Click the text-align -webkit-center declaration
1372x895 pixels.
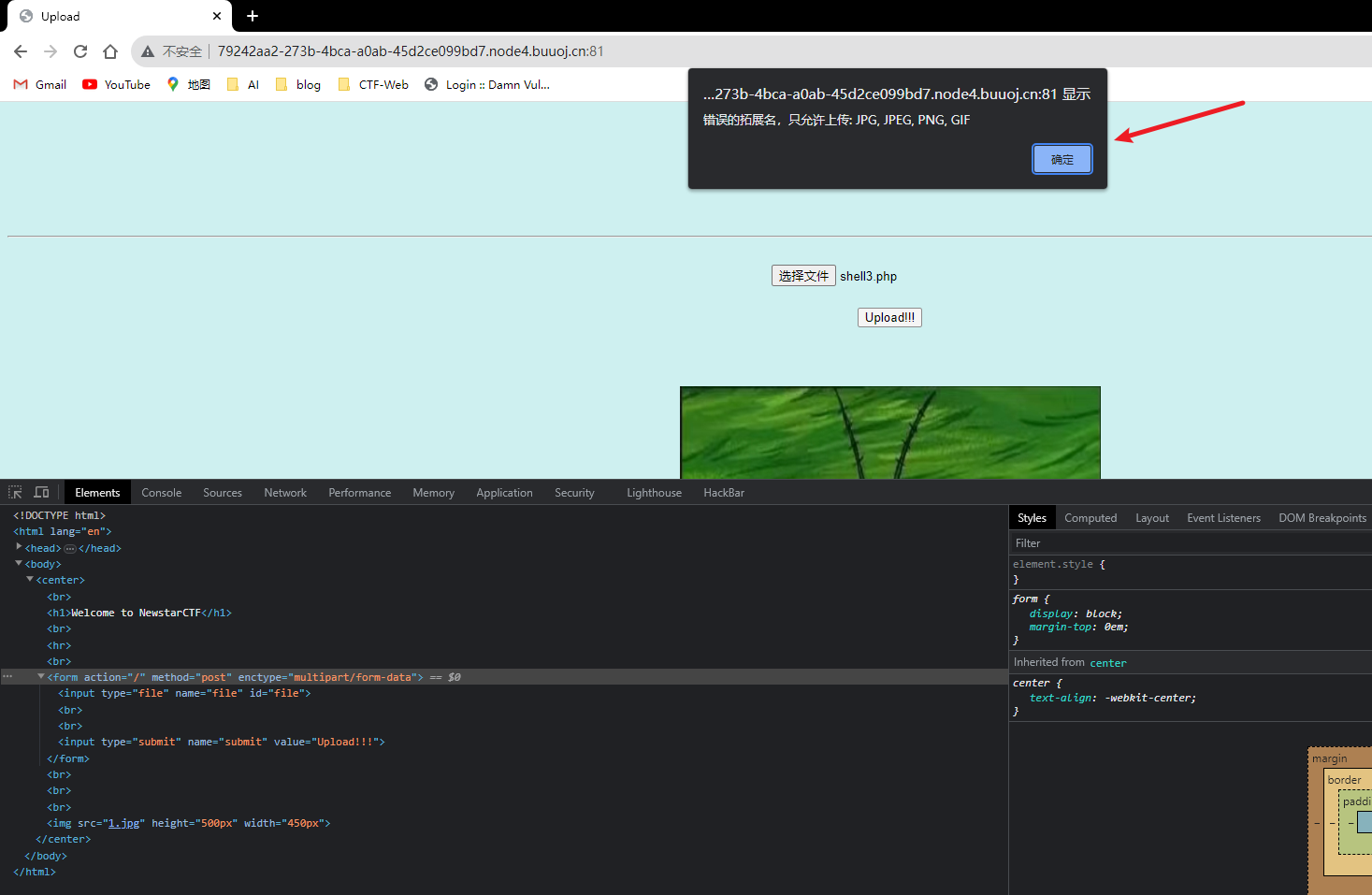tap(1112, 698)
